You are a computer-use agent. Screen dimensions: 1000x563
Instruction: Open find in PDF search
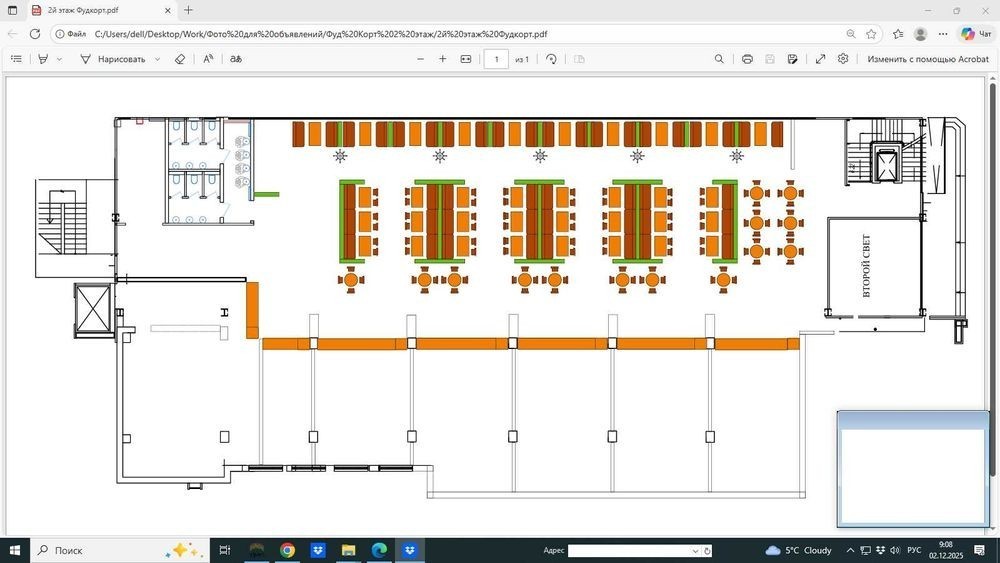point(719,59)
